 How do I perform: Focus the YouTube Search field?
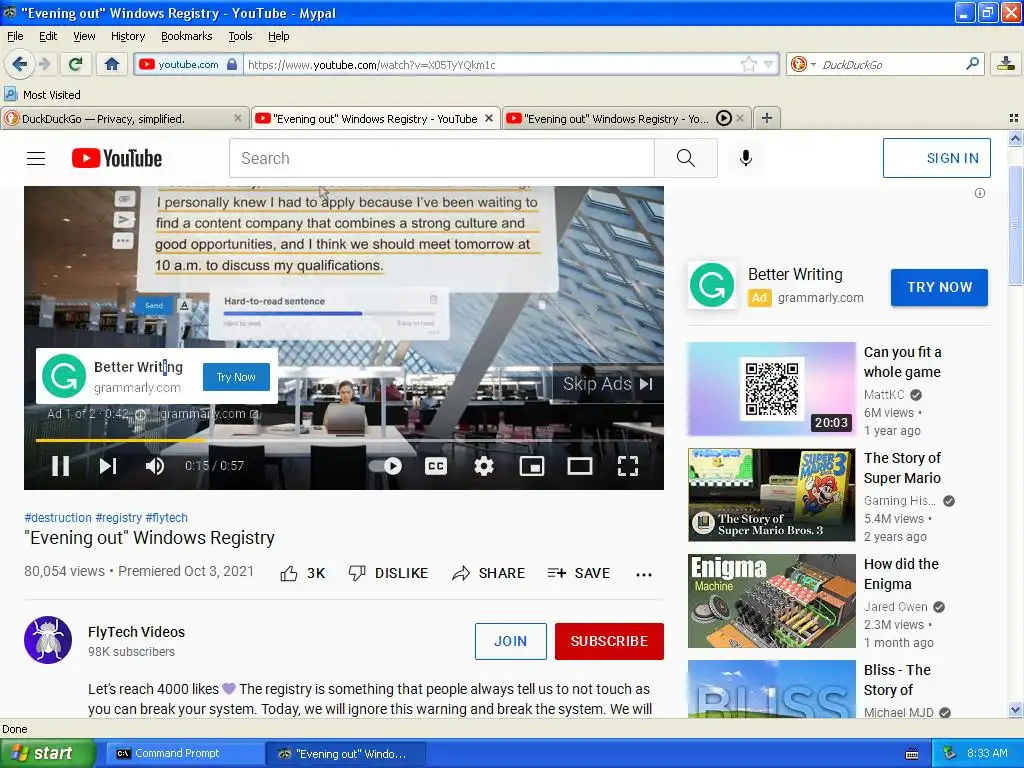point(441,158)
